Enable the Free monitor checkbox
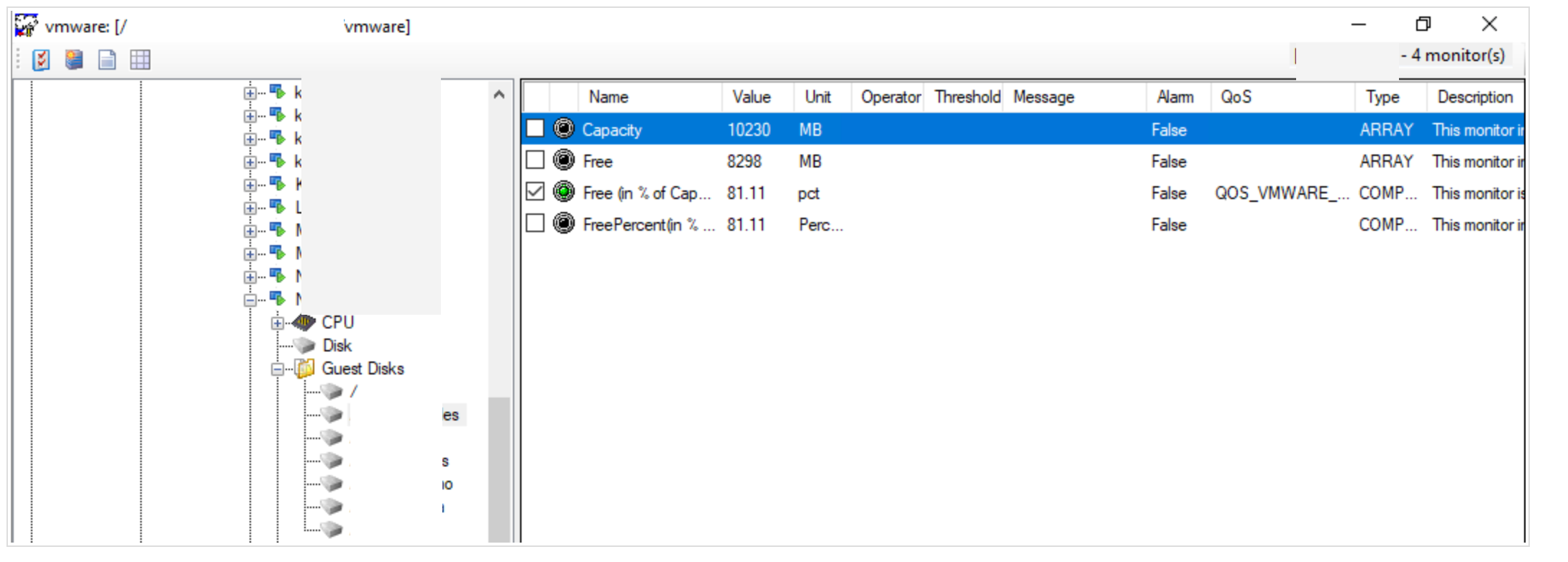This screenshot has width=1568, height=562. pyautogui.click(x=535, y=160)
